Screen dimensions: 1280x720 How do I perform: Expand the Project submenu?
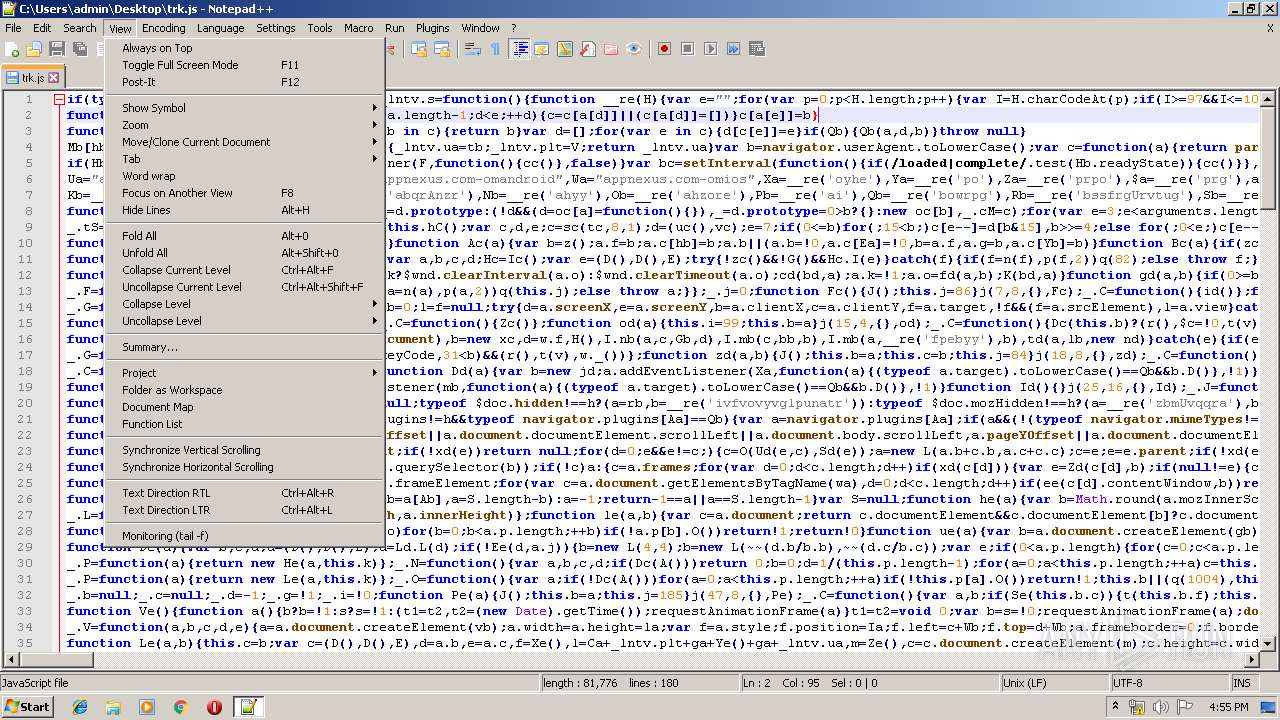245,373
